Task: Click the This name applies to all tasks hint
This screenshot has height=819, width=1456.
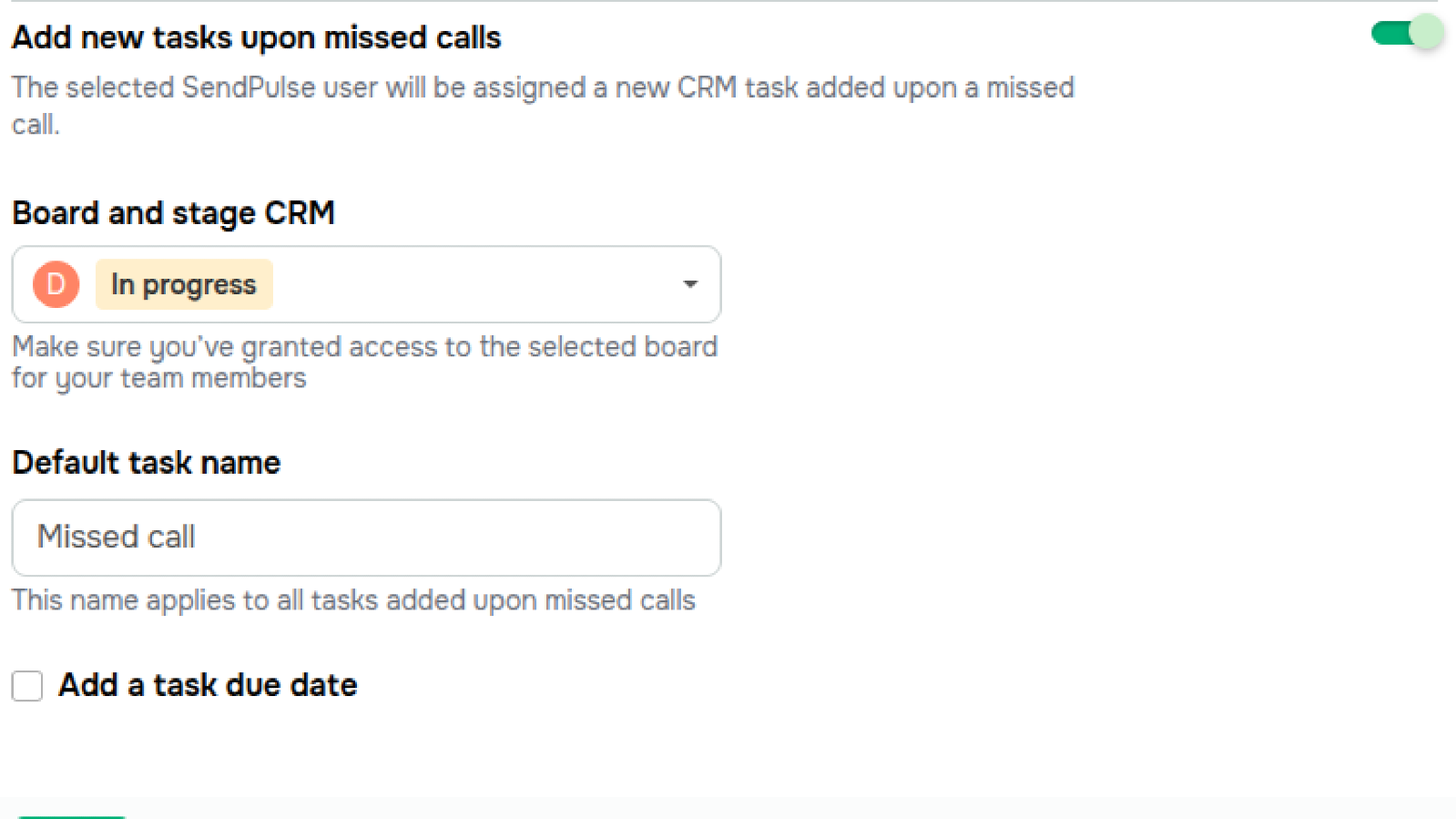Action: click(x=353, y=600)
